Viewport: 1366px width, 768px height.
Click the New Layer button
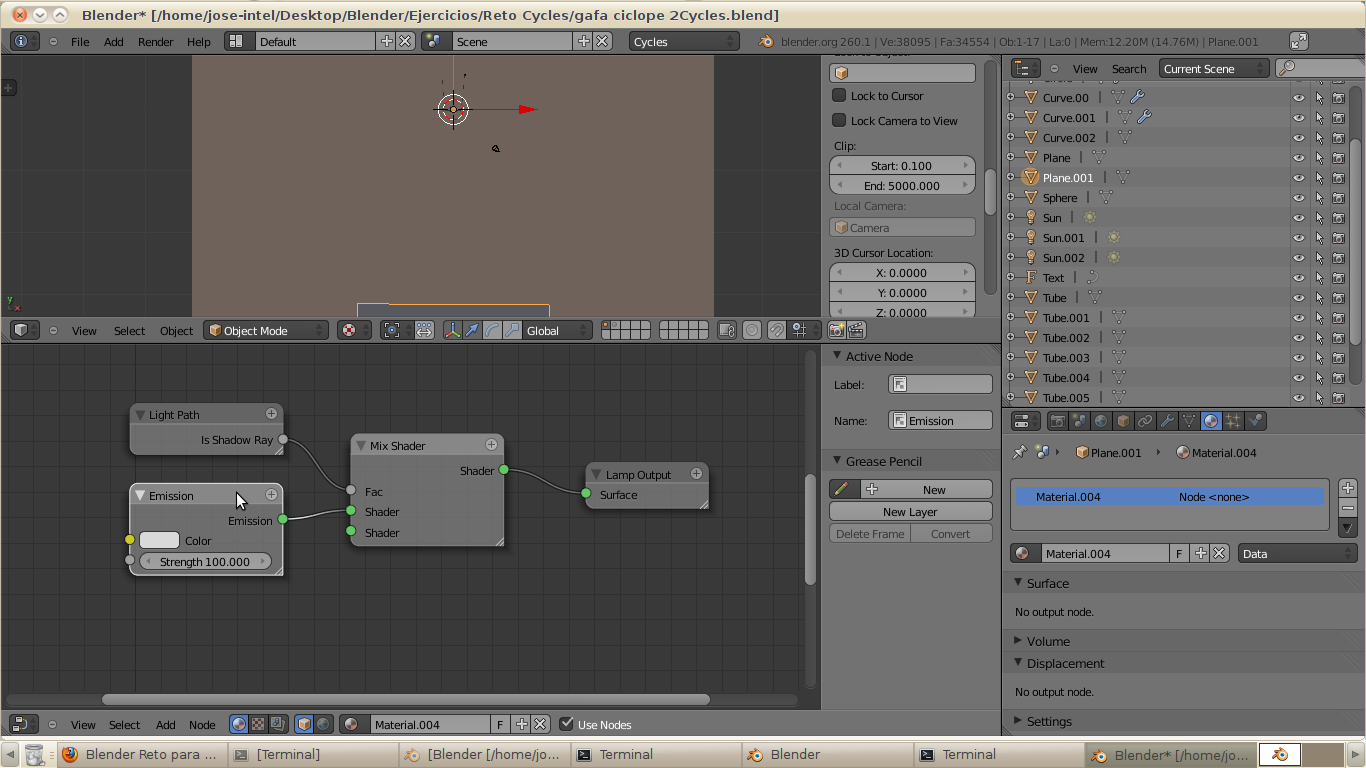(x=910, y=511)
